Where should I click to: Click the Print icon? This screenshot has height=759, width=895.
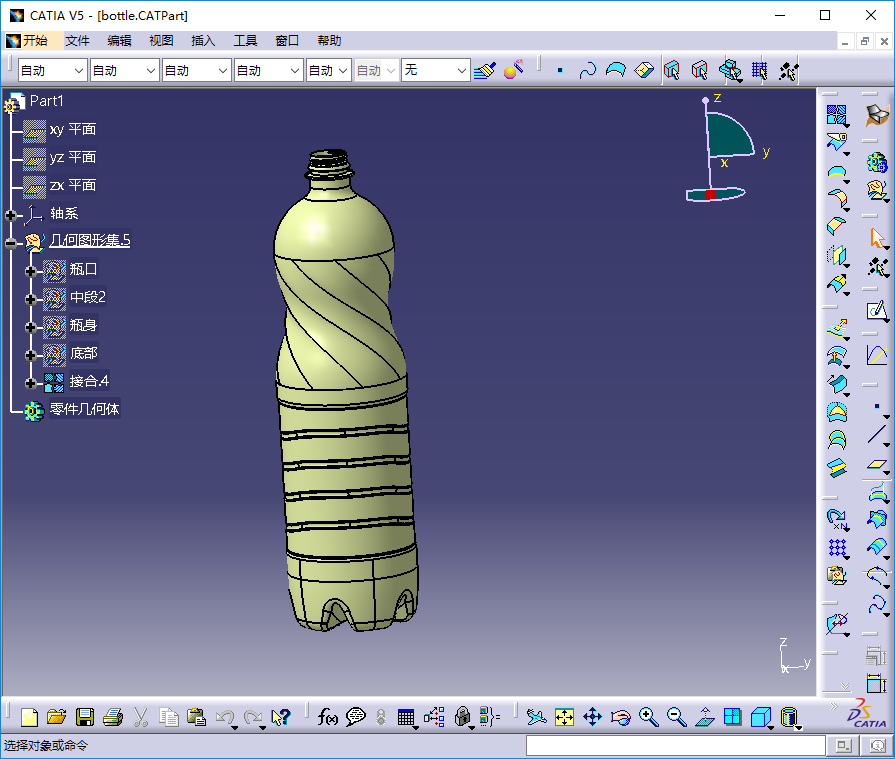click(x=113, y=717)
